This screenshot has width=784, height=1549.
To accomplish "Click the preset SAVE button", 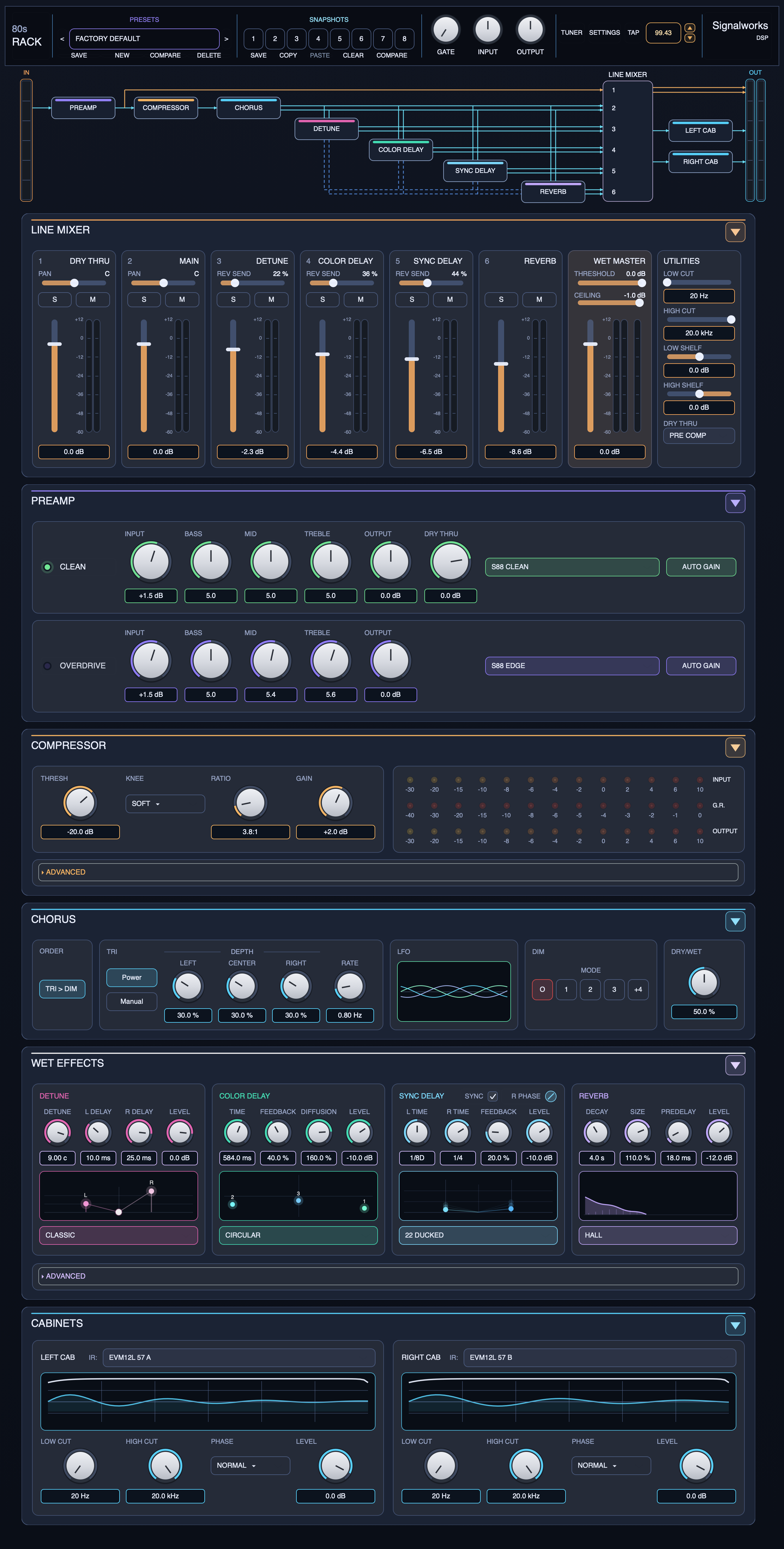I will coord(79,55).
